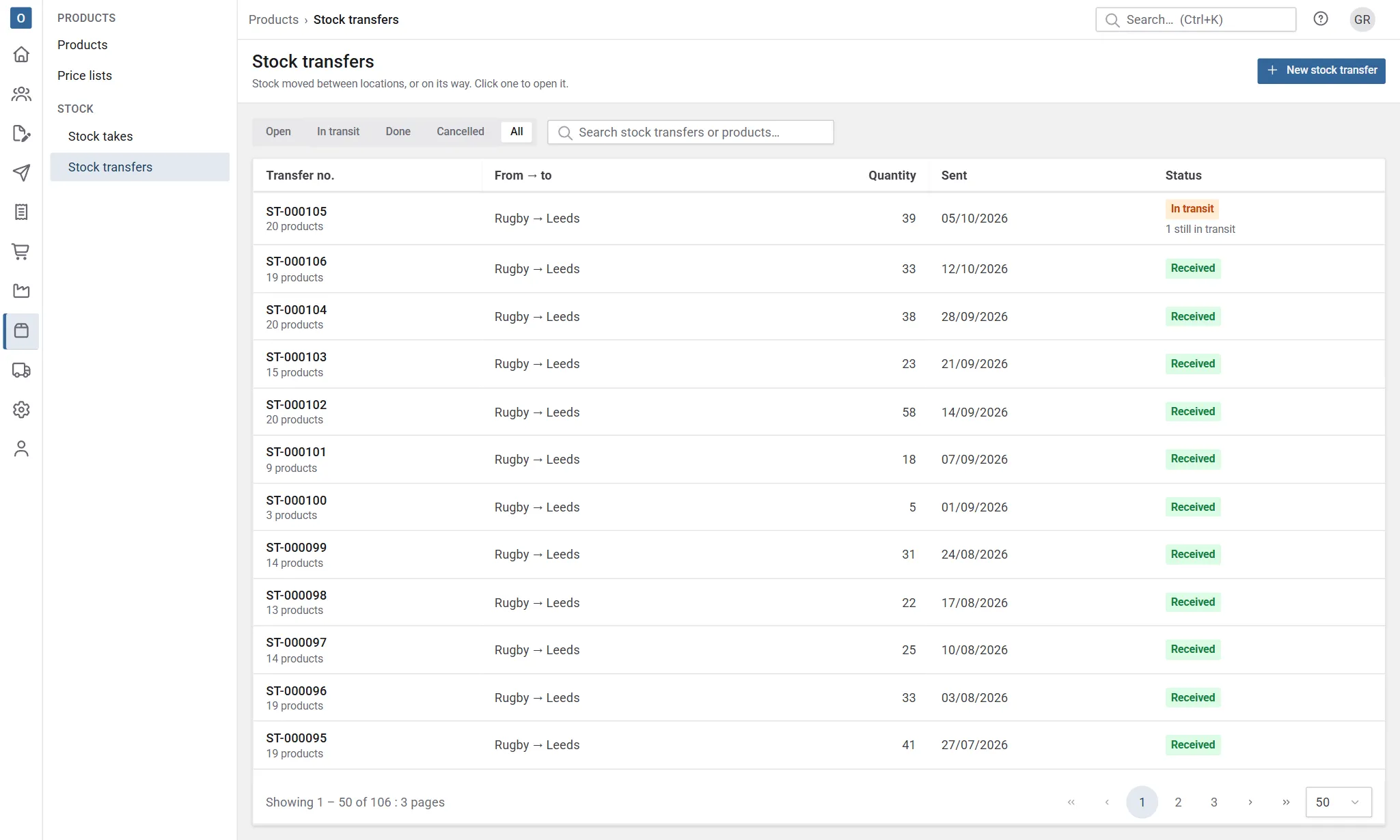
Task: Open the help question mark icon
Action: click(1321, 19)
